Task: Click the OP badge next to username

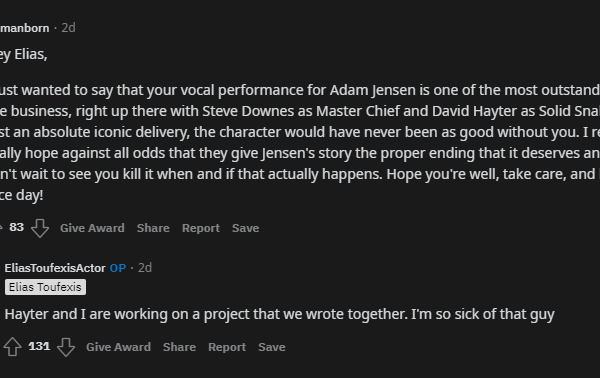Action: point(118,268)
